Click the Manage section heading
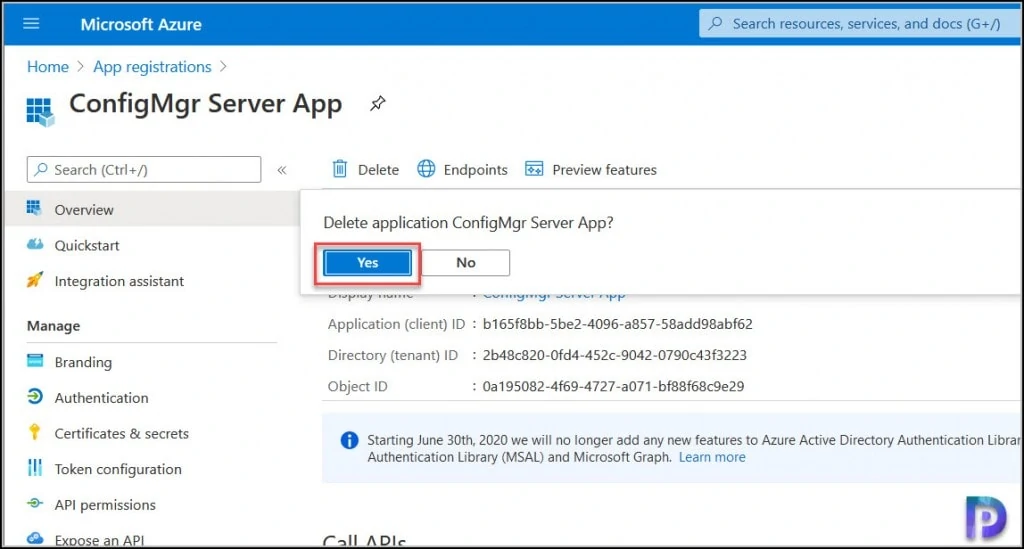 [x=54, y=326]
